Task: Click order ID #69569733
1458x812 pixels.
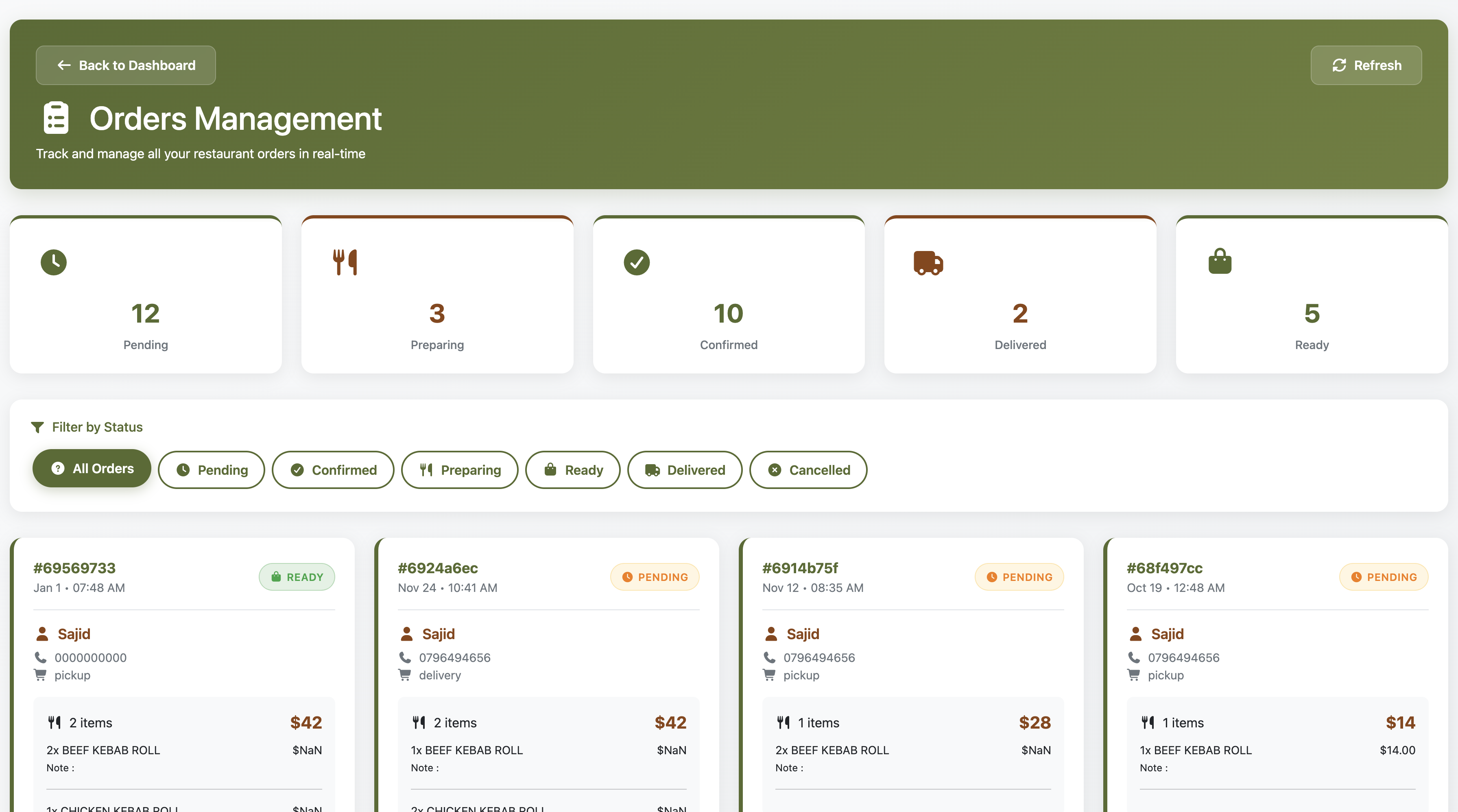Action: 74,568
